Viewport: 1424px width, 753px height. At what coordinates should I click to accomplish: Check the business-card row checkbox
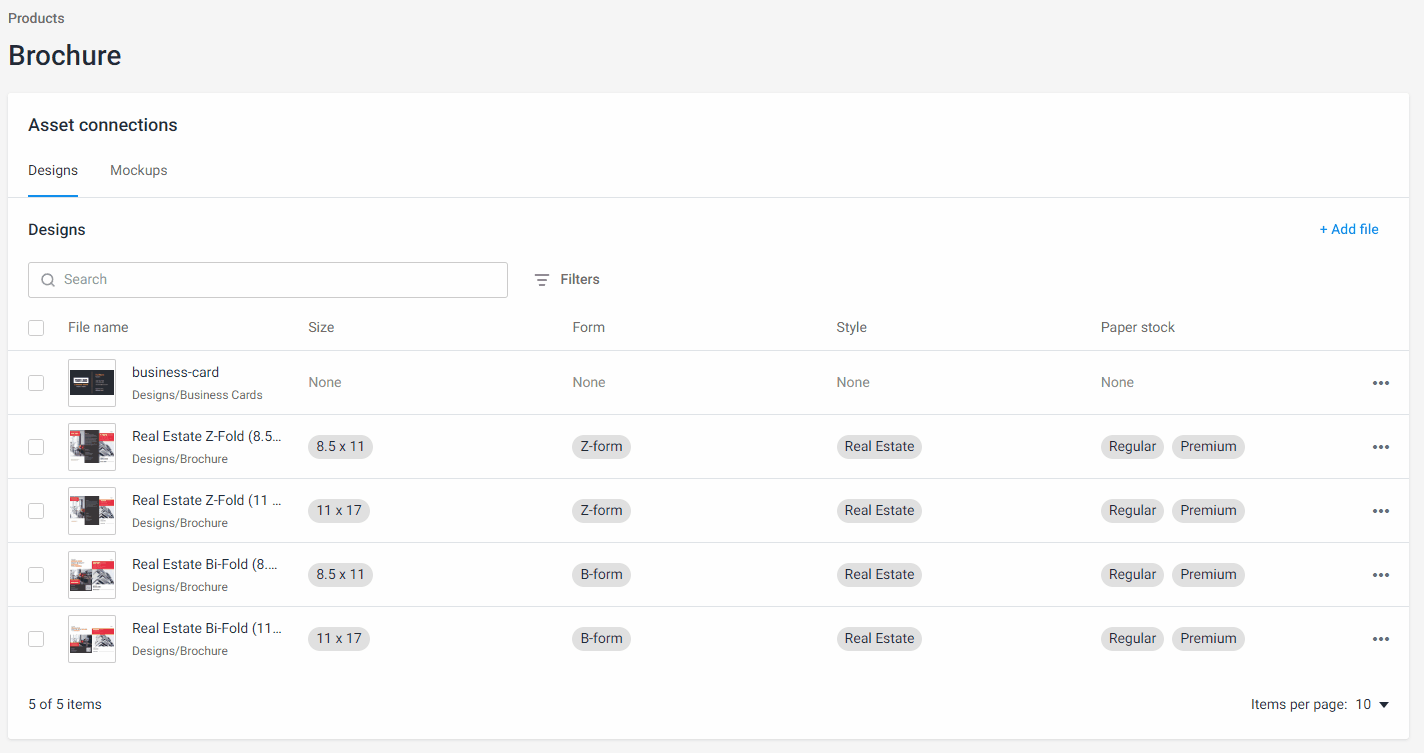(x=36, y=383)
